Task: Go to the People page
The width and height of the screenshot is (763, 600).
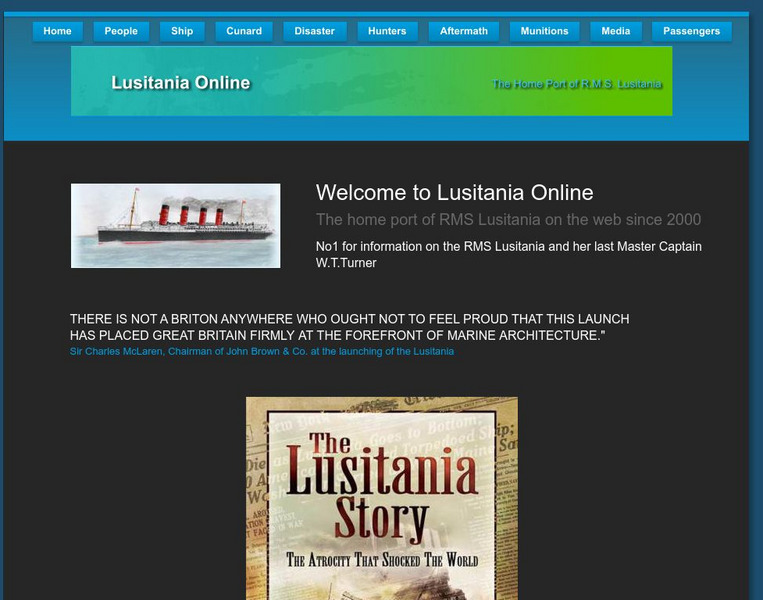Action: pyautogui.click(x=121, y=31)
